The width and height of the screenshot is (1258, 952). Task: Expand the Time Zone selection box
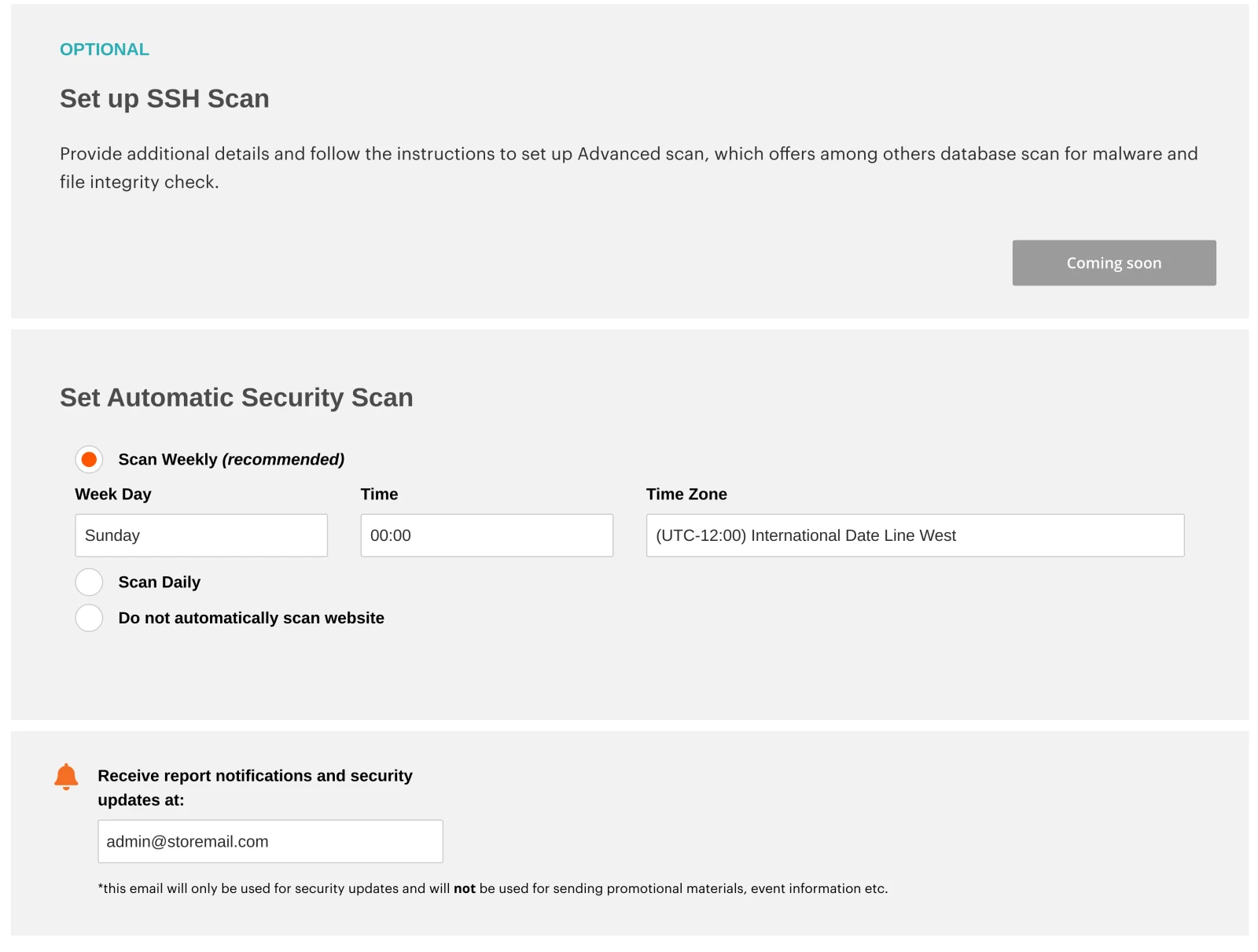(914, 535)
